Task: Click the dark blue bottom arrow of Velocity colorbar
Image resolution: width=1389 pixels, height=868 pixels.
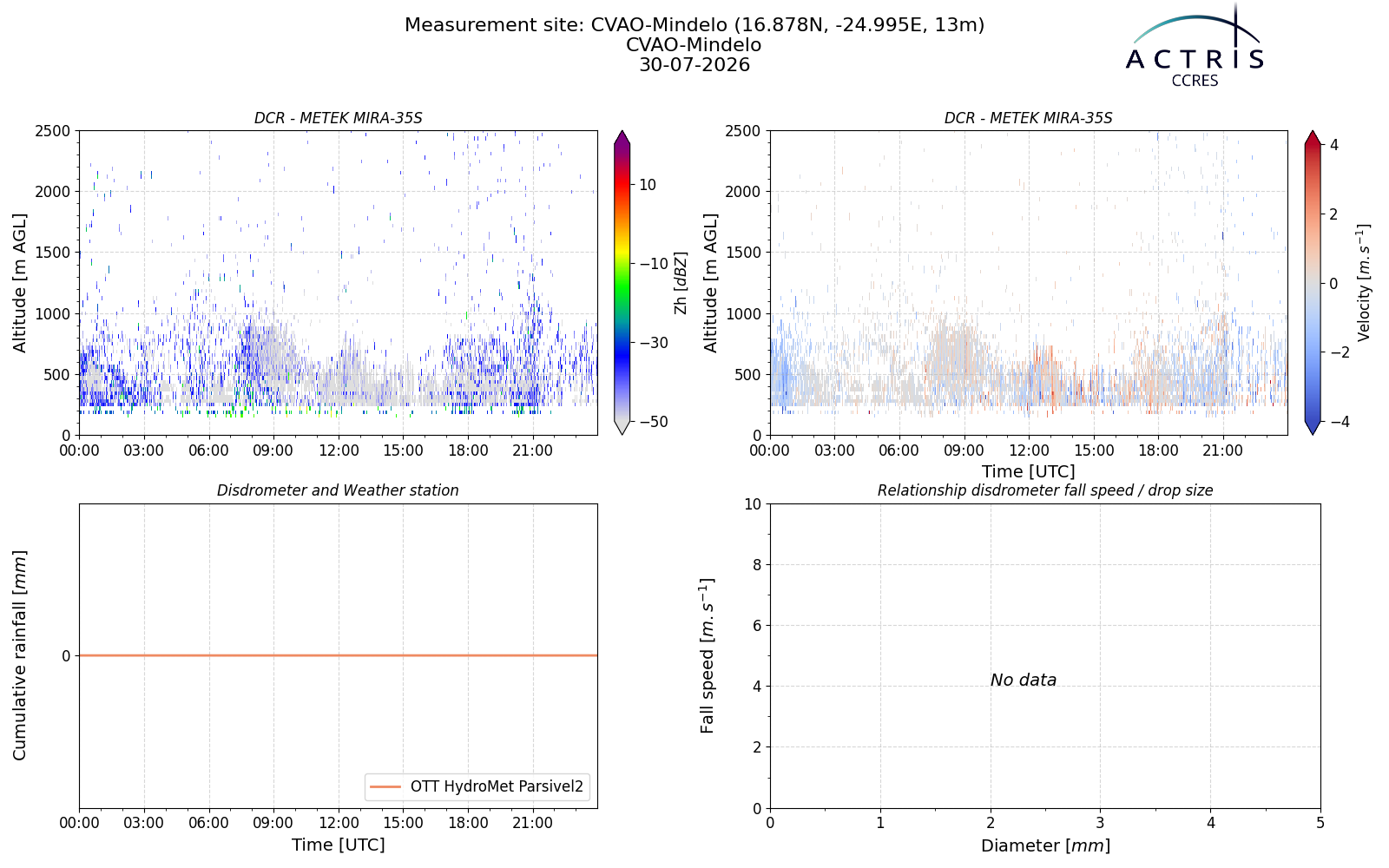Action: 1313,428
